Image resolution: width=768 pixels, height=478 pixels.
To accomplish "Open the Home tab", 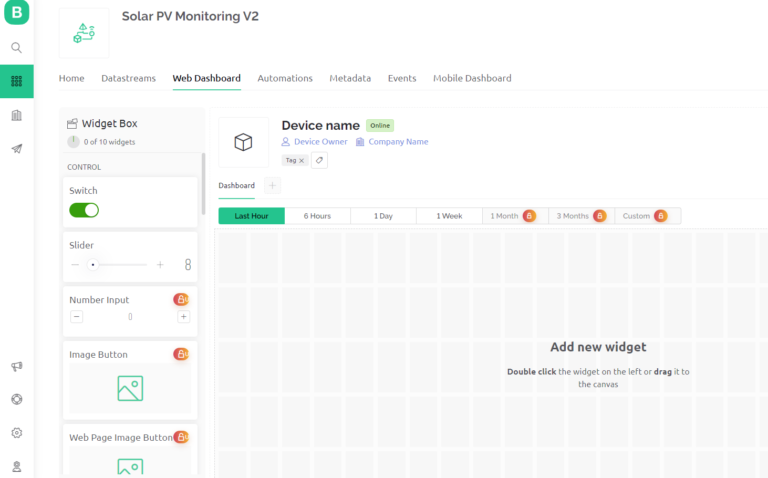I will [72, 78].
